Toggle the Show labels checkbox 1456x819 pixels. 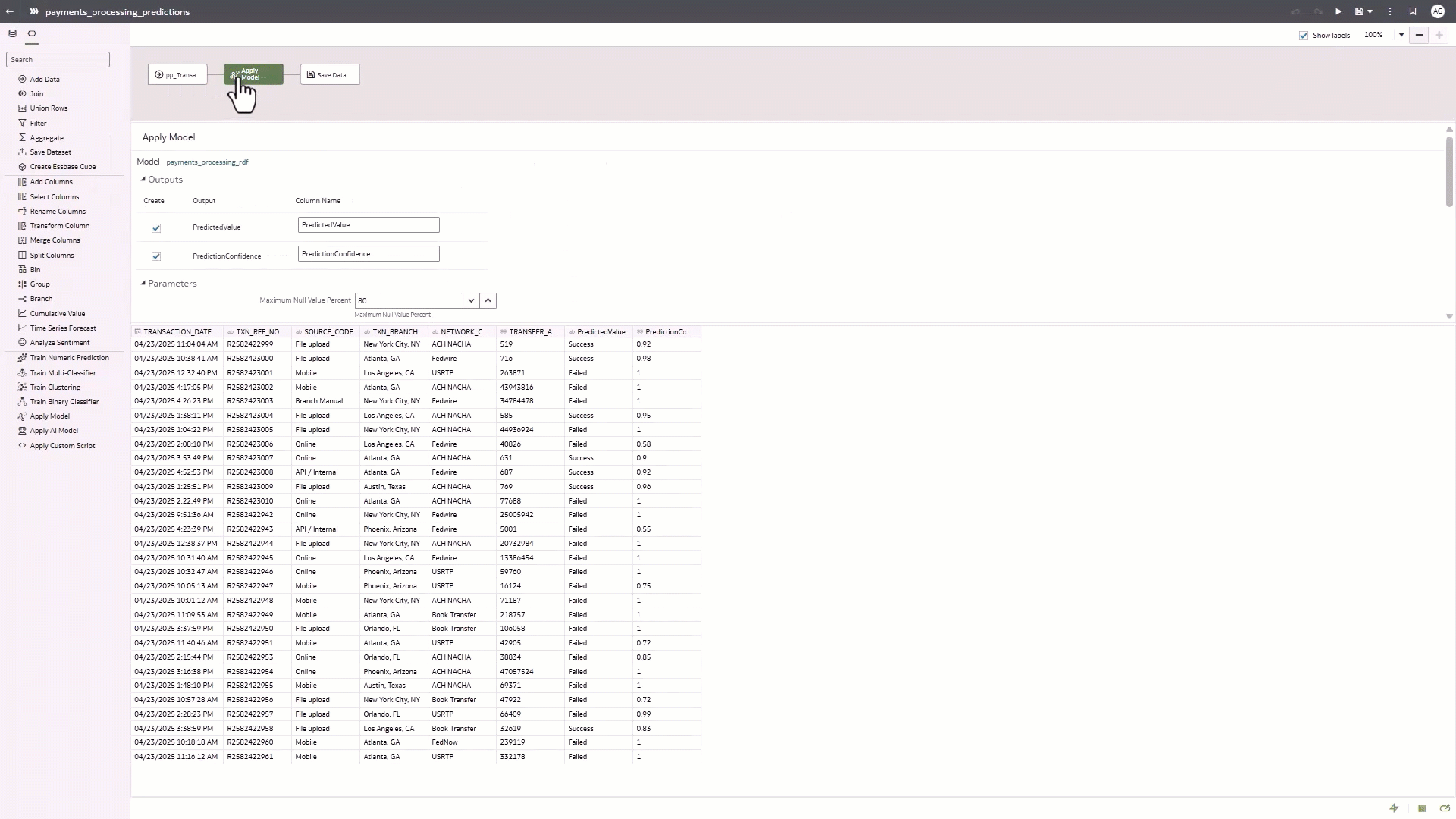pyautogui.click(x=1304, y=35)
